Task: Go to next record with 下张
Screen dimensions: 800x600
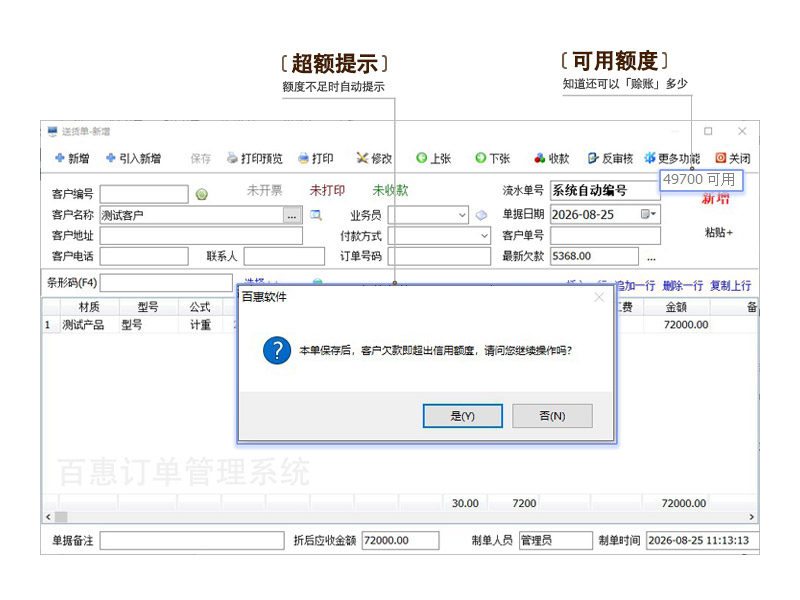Action: click(x=492, y=159)
